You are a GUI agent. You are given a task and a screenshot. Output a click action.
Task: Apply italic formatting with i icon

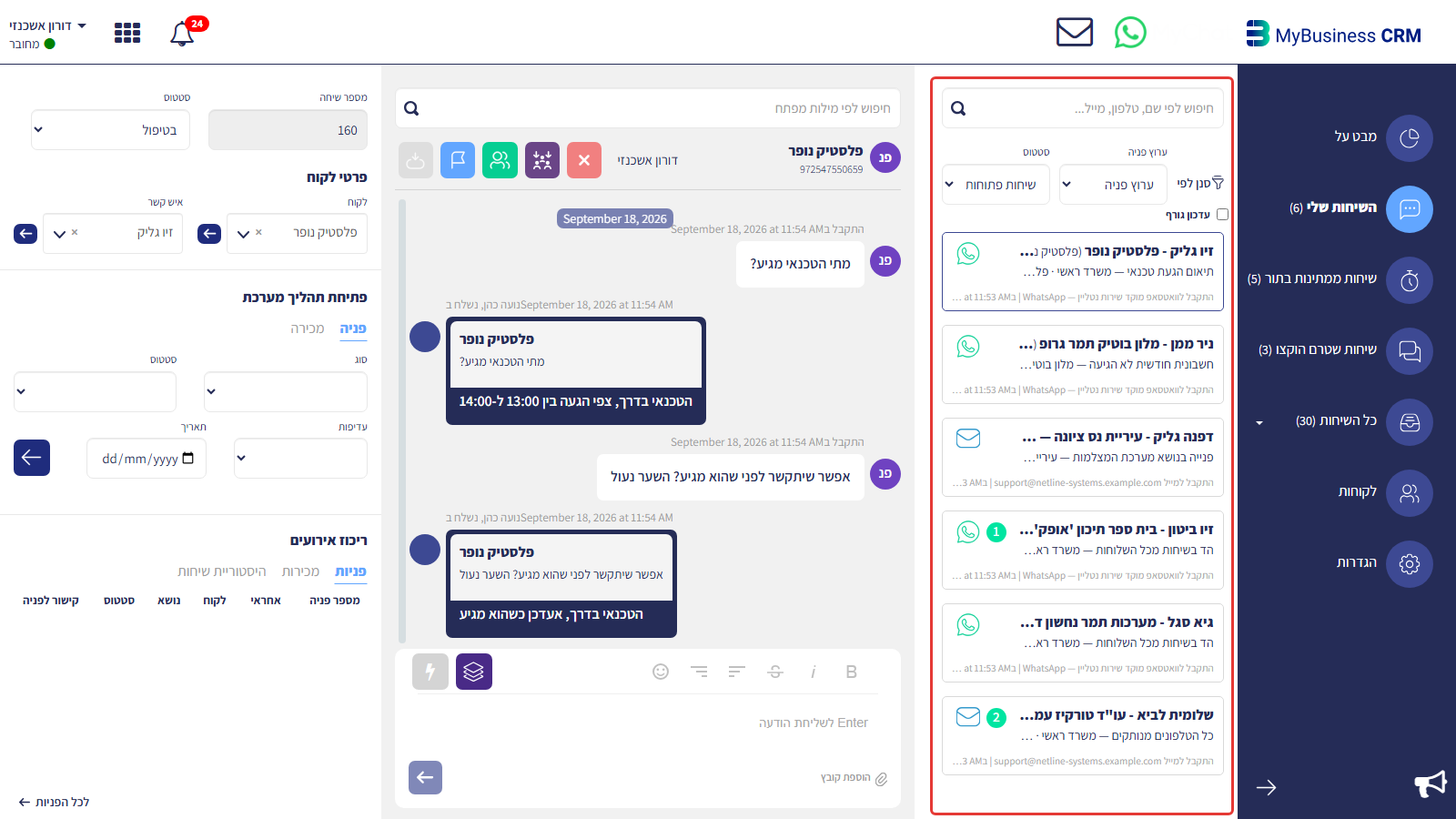coord(814,672)
